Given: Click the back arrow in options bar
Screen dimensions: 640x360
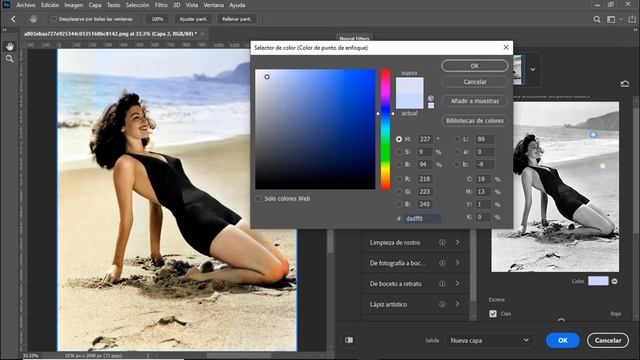Looking at the screenshot, I should pos(13,19).
